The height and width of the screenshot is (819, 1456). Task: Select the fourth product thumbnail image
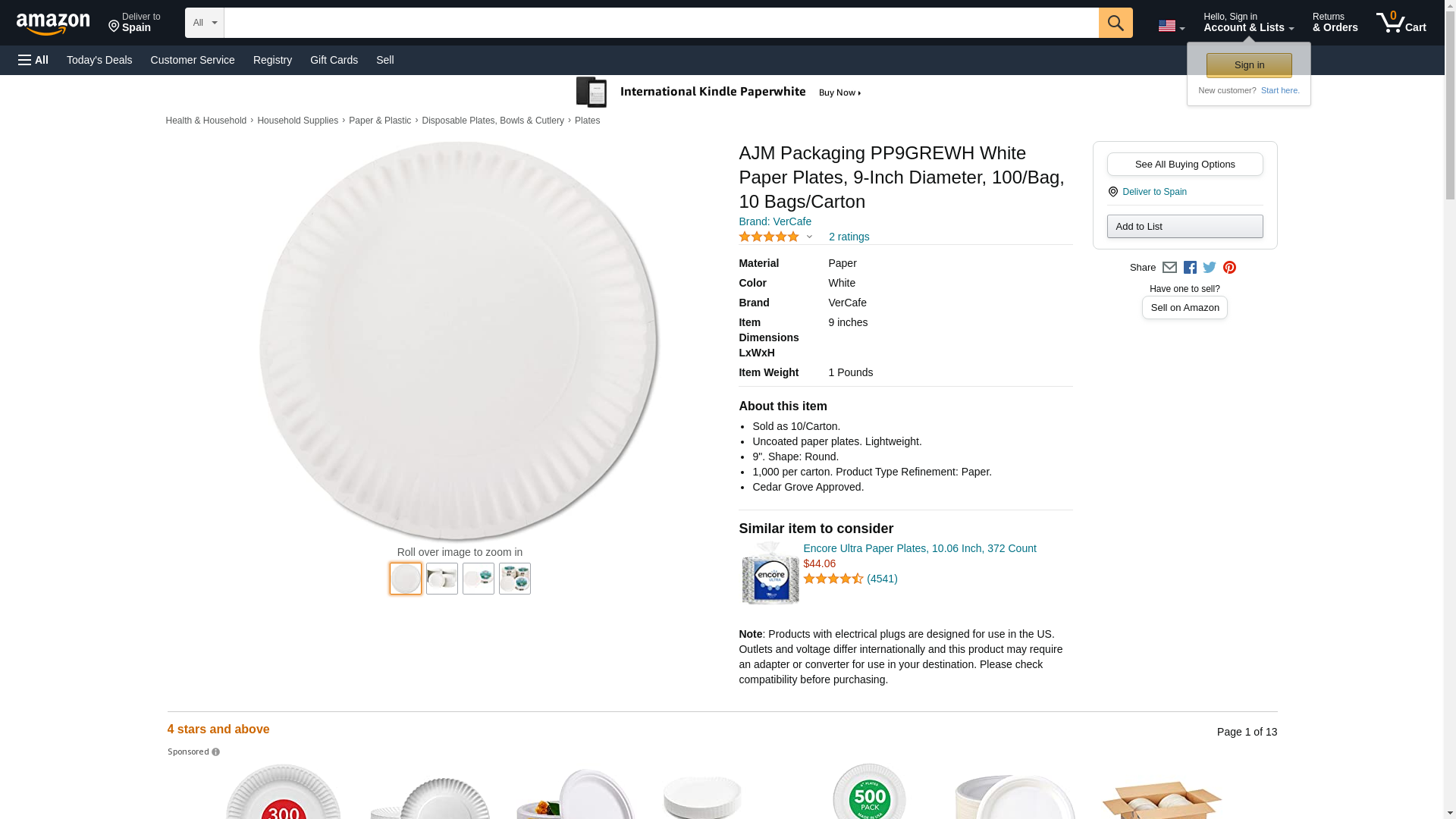click(515, 579)
